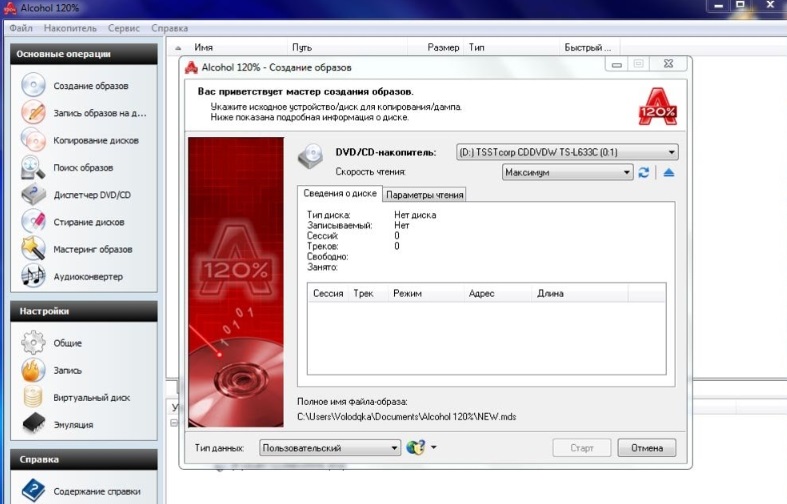Select the Копирование дисков icon

point(34,140)
